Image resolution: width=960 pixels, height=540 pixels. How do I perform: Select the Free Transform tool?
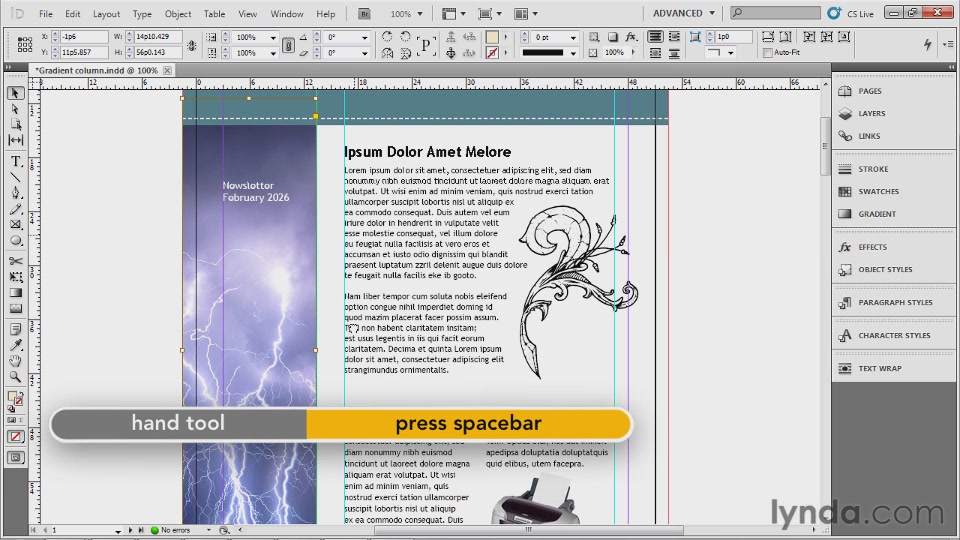tap(15, 277)
